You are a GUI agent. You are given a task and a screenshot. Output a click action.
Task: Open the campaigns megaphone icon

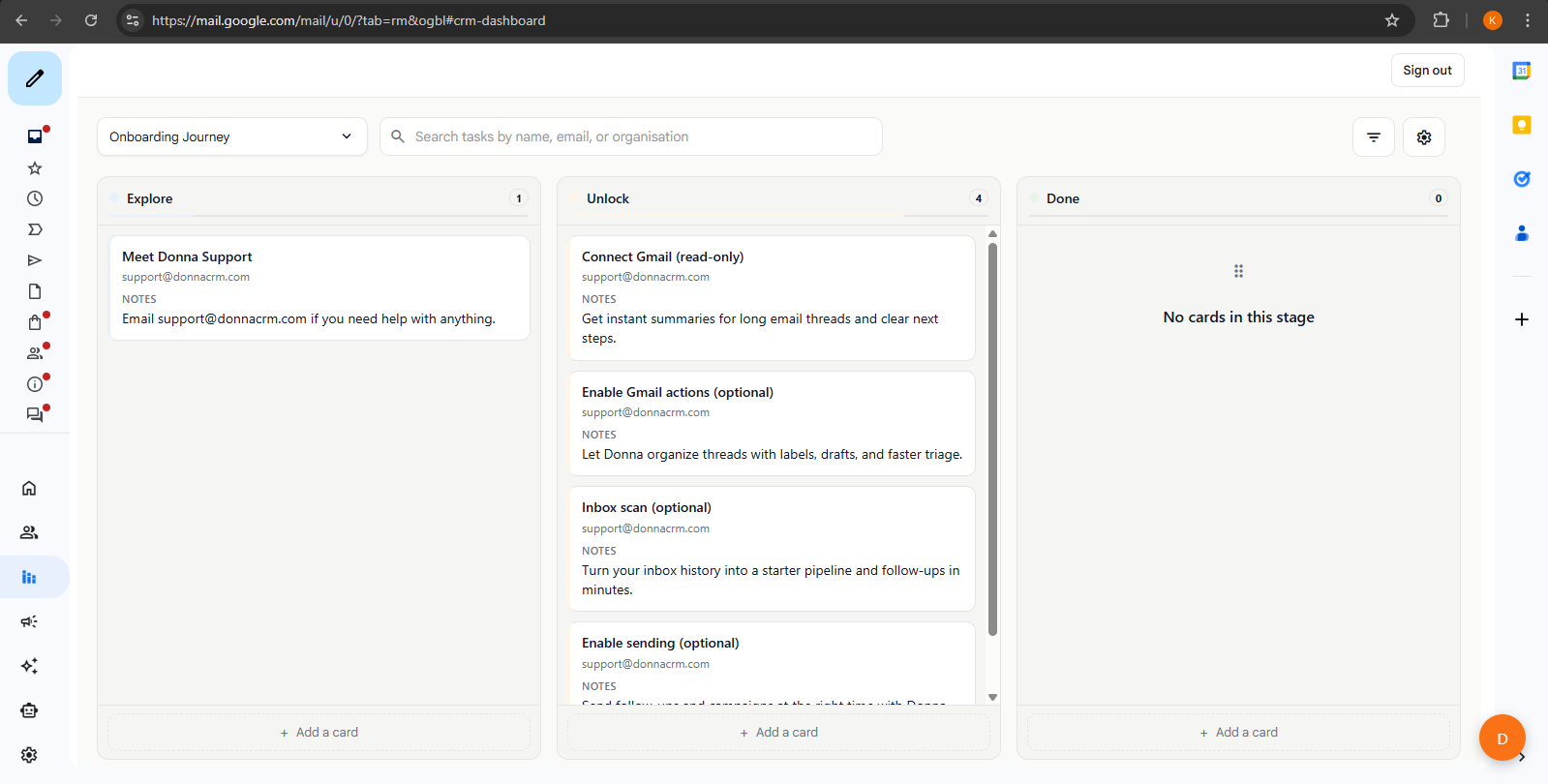pos(29,621)
